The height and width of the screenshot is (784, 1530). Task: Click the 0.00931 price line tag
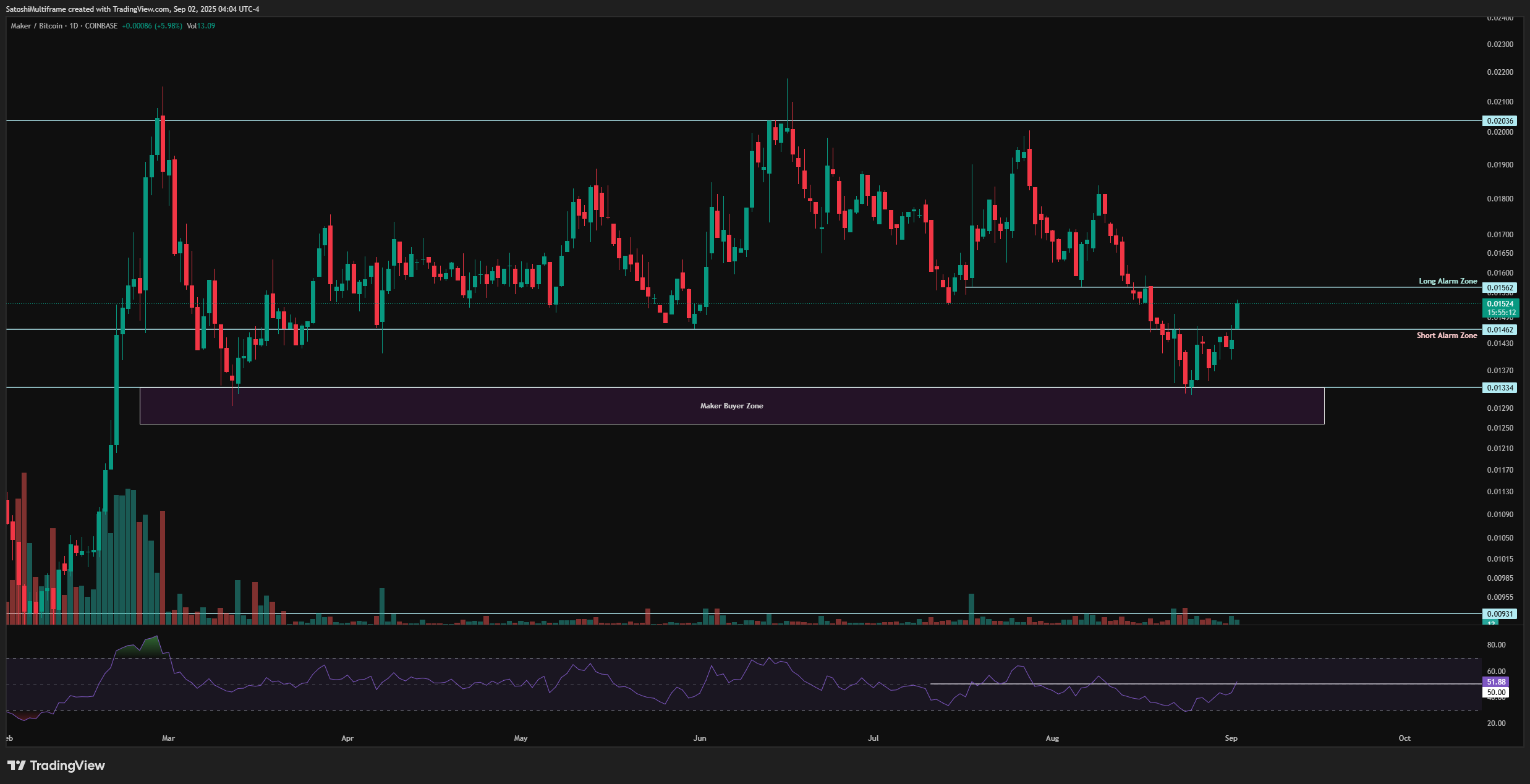[1500, 614]
